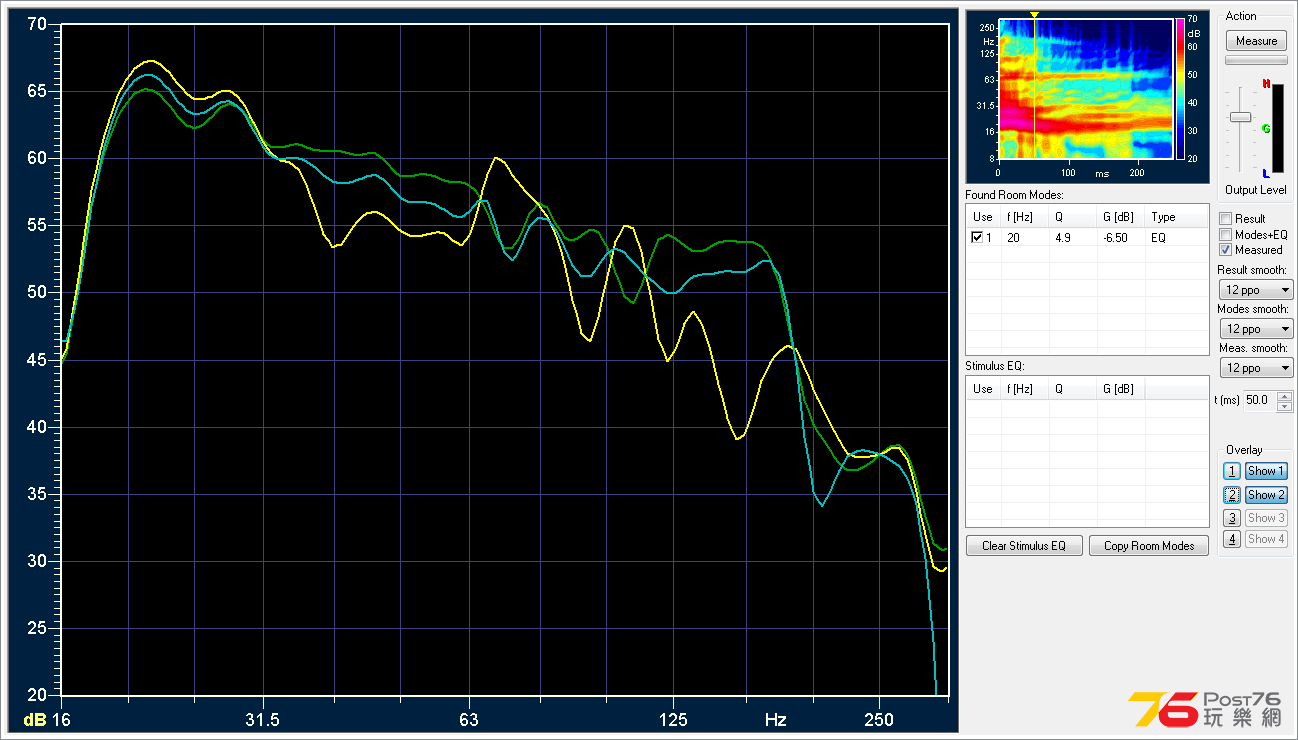Toggle Show 1 overlay
1298x740 pixels.
pyautogui.click(x=1266, y=471)
